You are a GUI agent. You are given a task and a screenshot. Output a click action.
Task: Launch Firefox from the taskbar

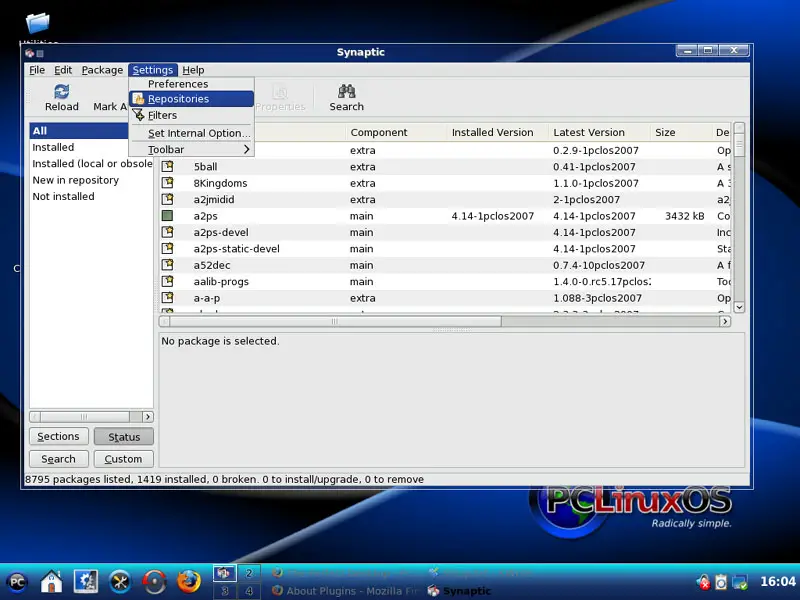tap(188, 582)
